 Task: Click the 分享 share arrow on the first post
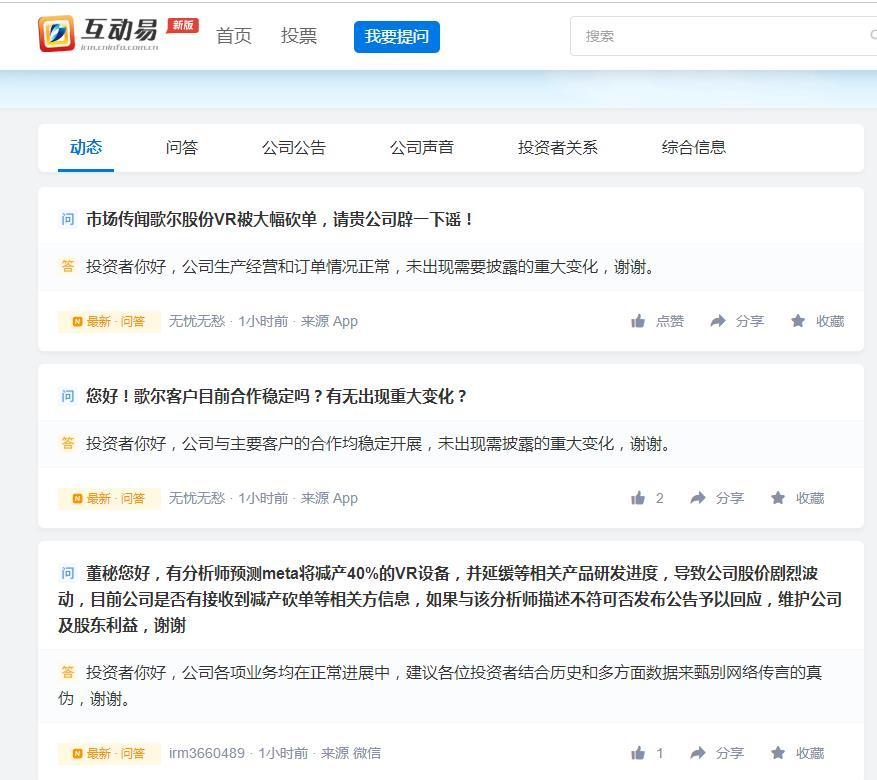(x=738, y=321)
